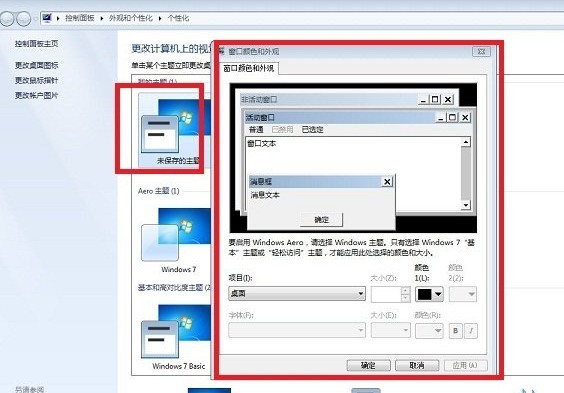Click the computer icon in address bar
Viewport: 564px width, 393px height.
coord(47,18)
